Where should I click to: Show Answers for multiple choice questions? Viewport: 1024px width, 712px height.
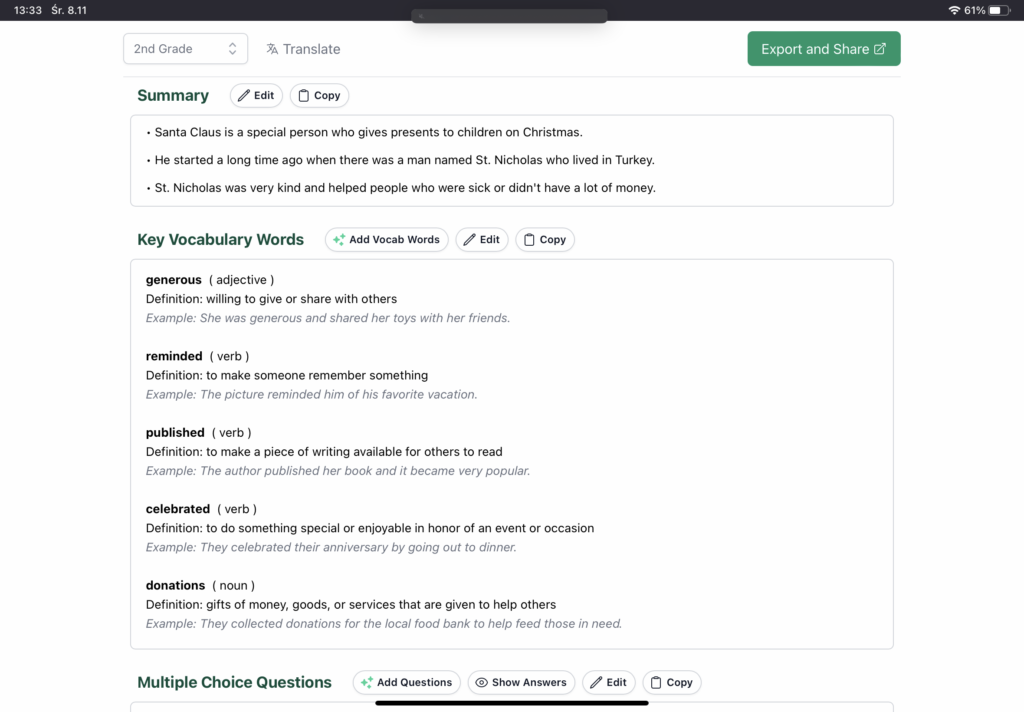[x=521, y=683]
